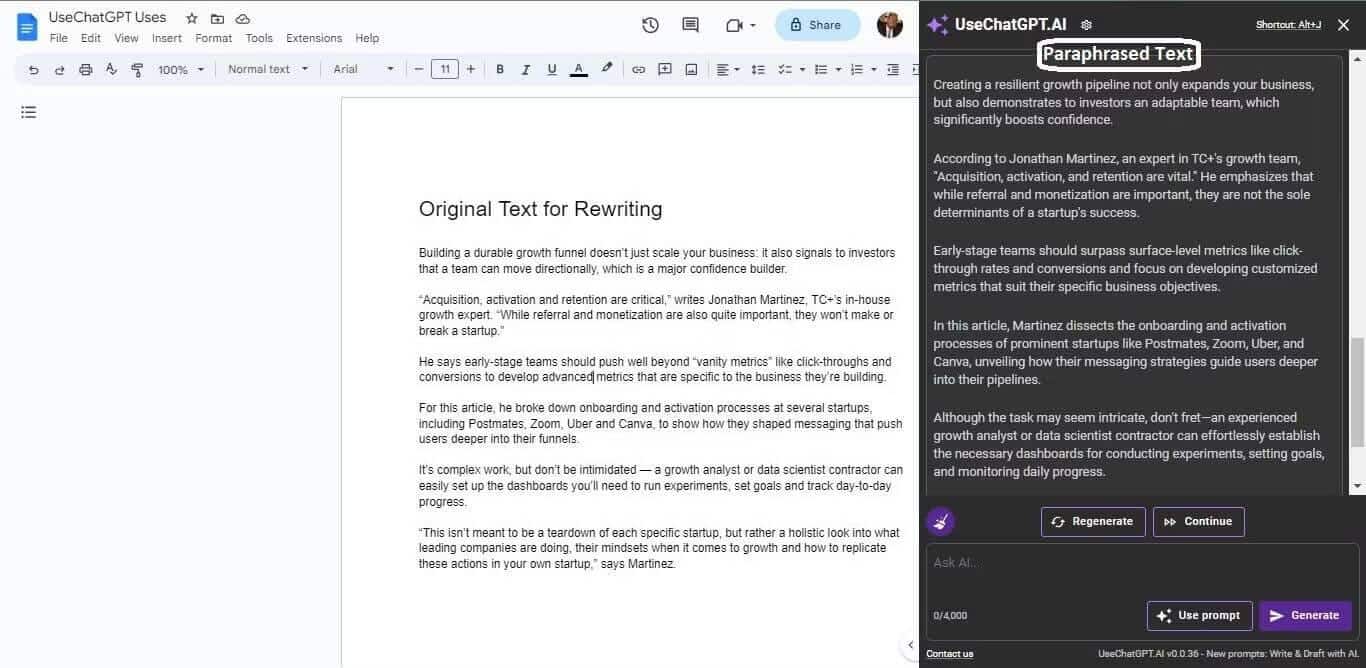Insert a link

point(638,69)
